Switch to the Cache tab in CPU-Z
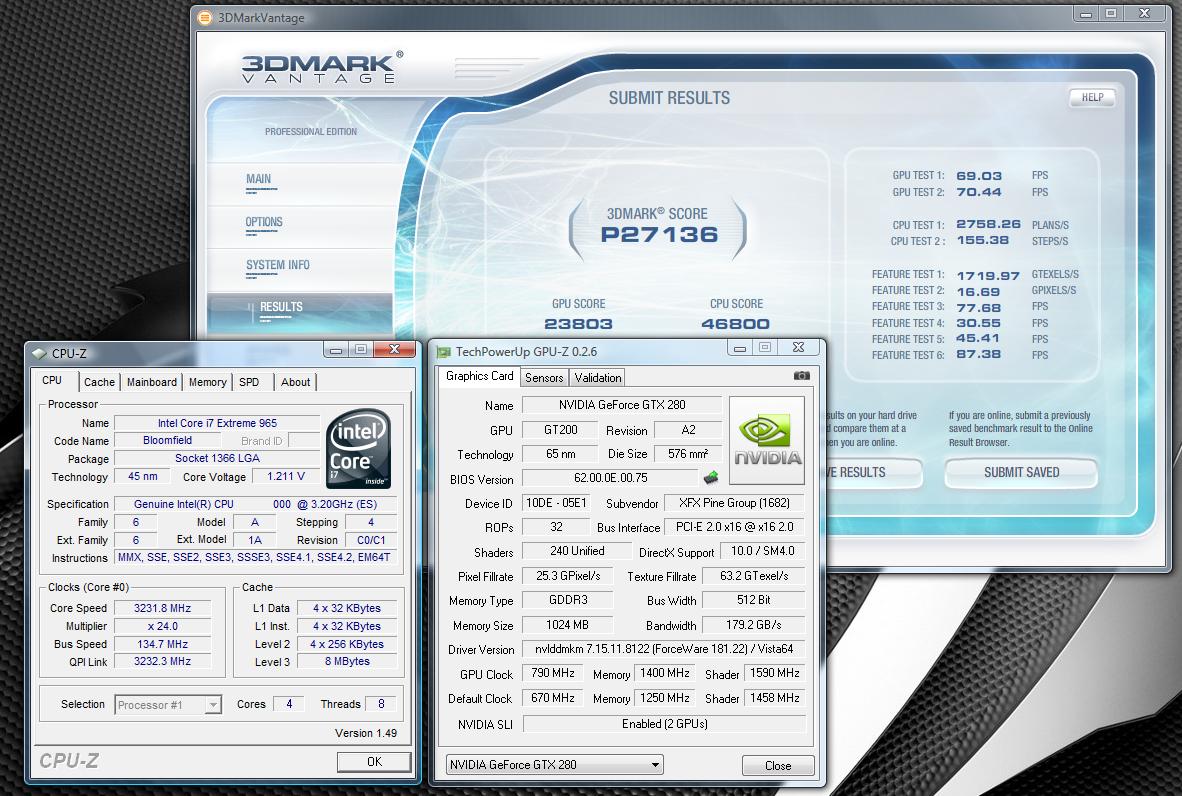 [100, 382]
